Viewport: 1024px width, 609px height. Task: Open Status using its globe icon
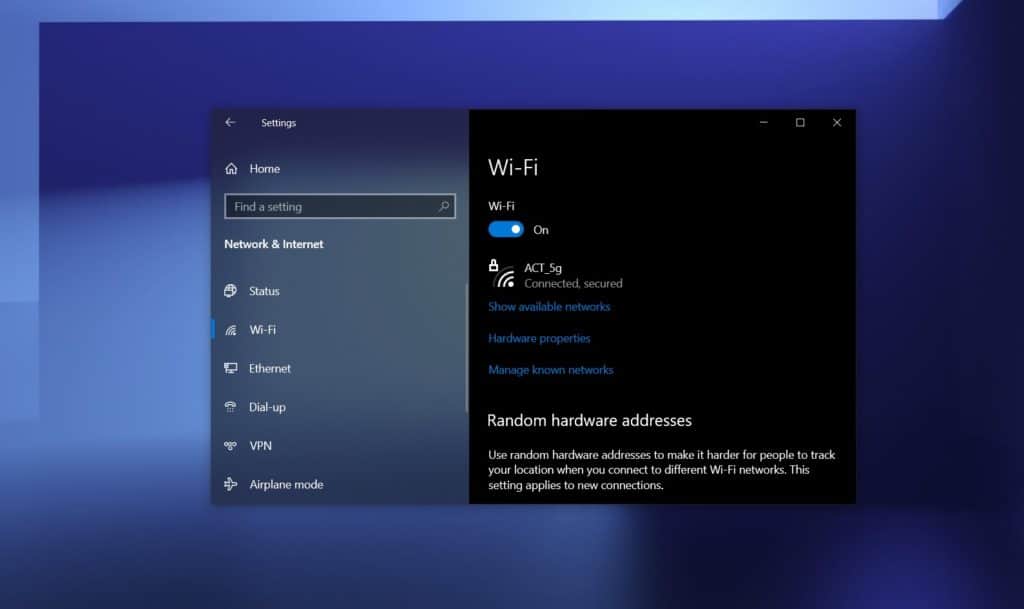point(231,291)
